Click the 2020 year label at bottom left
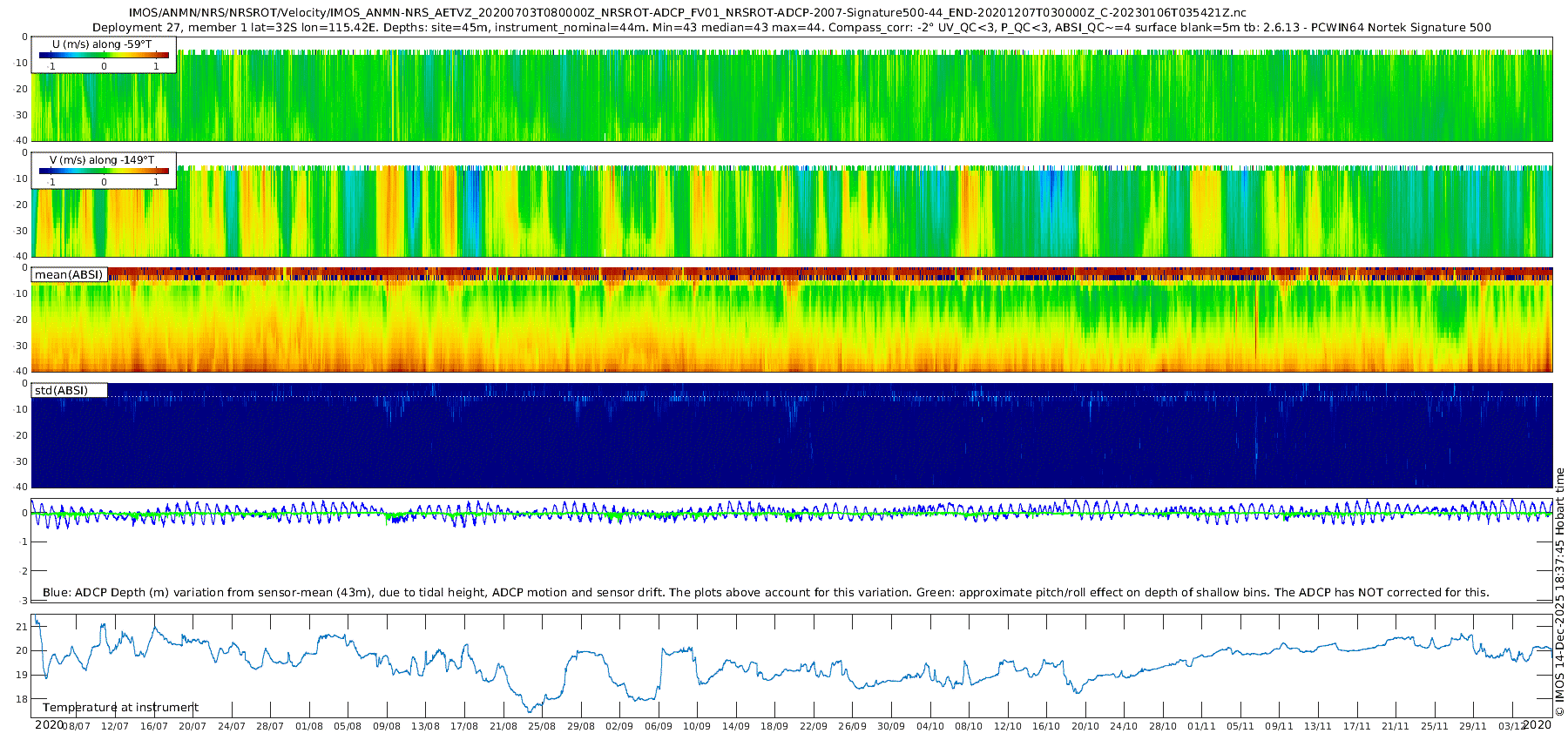This screenshot has width=1568, height=740. (x=49, y=725)
